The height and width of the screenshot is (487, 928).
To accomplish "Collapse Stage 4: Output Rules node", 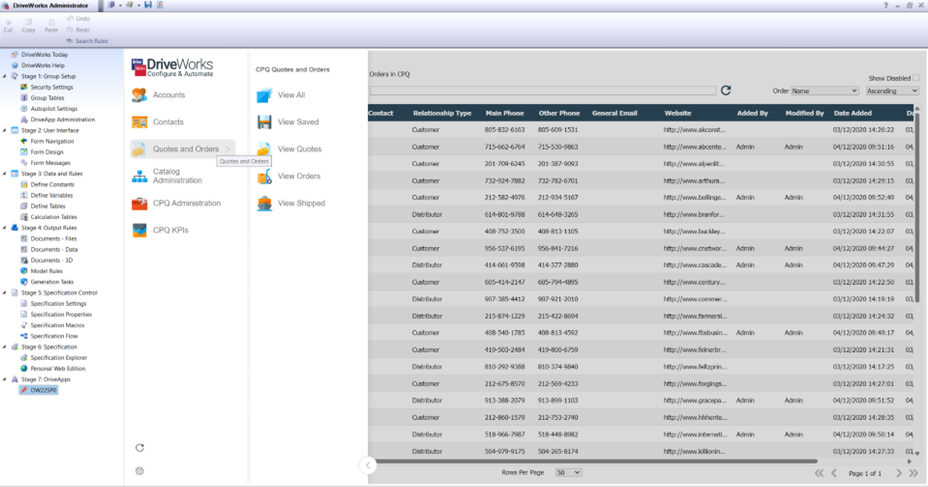I will pos(5,228).
